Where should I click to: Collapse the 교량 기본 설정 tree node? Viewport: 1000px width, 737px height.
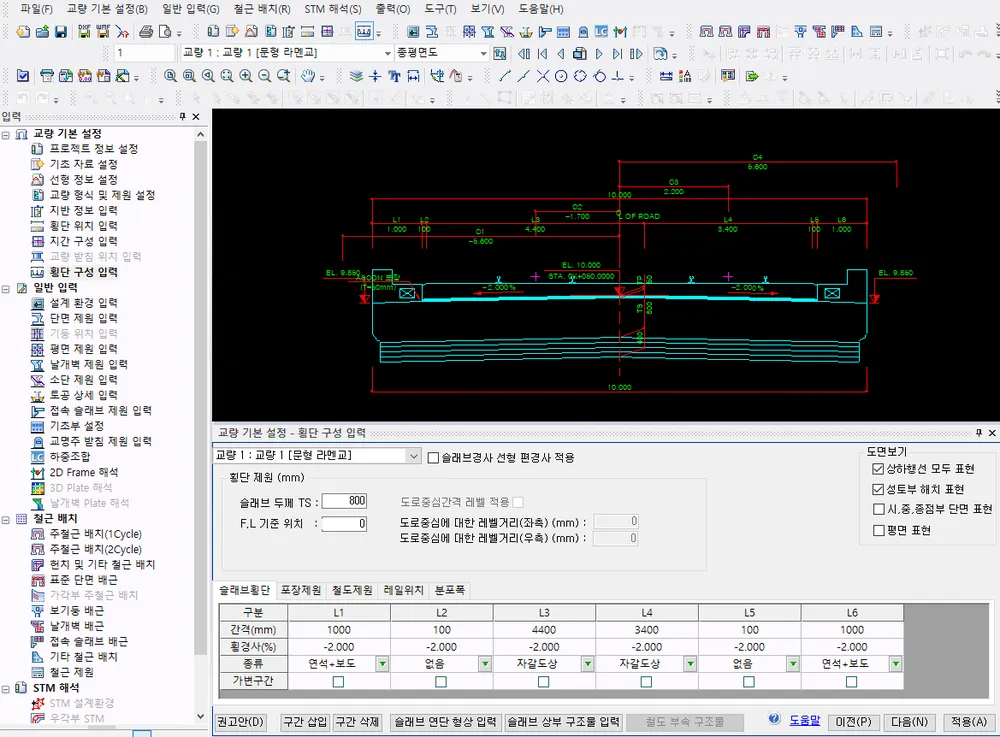pos(6,135)
